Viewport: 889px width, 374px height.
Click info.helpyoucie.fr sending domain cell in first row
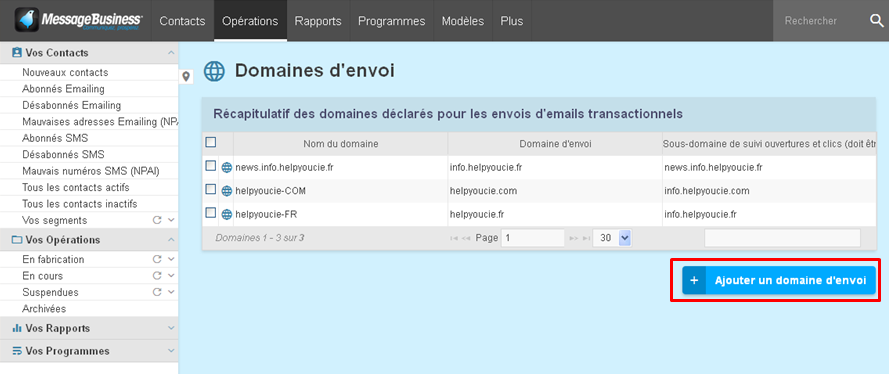click(486, 167)
